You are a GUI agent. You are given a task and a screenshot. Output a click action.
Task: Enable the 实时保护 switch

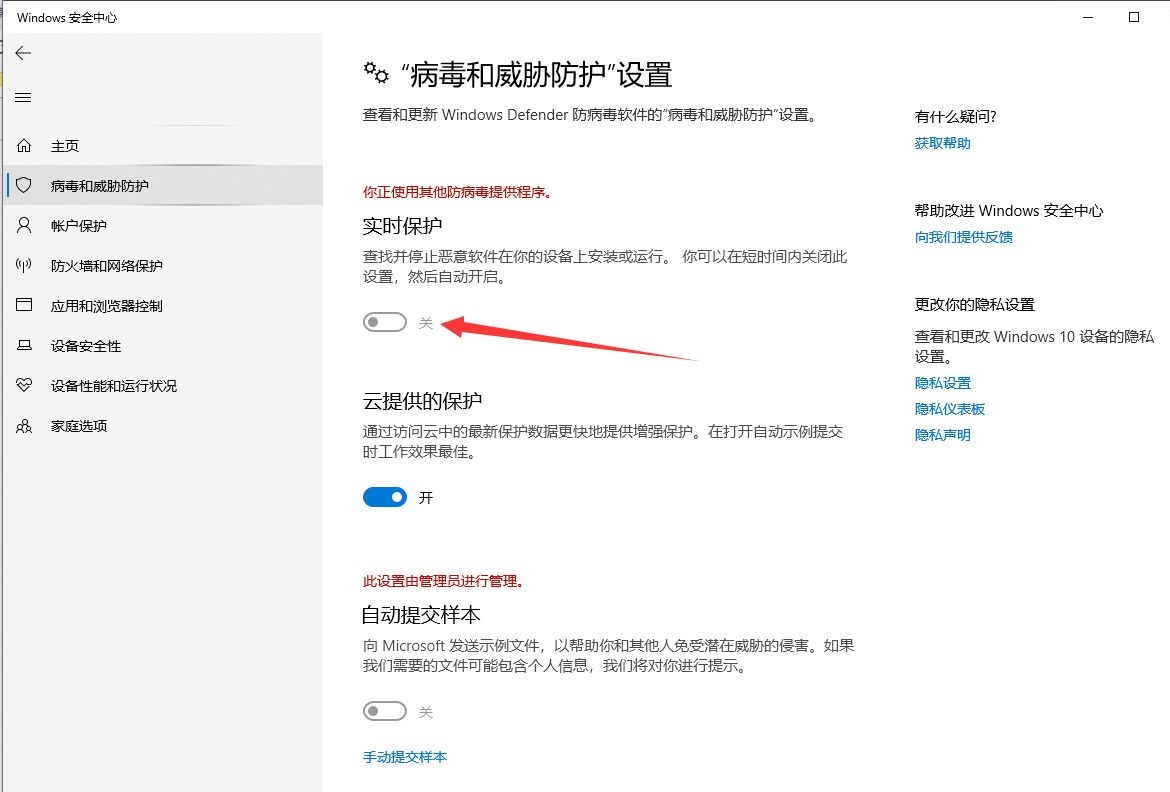click(x=384, y=322)
